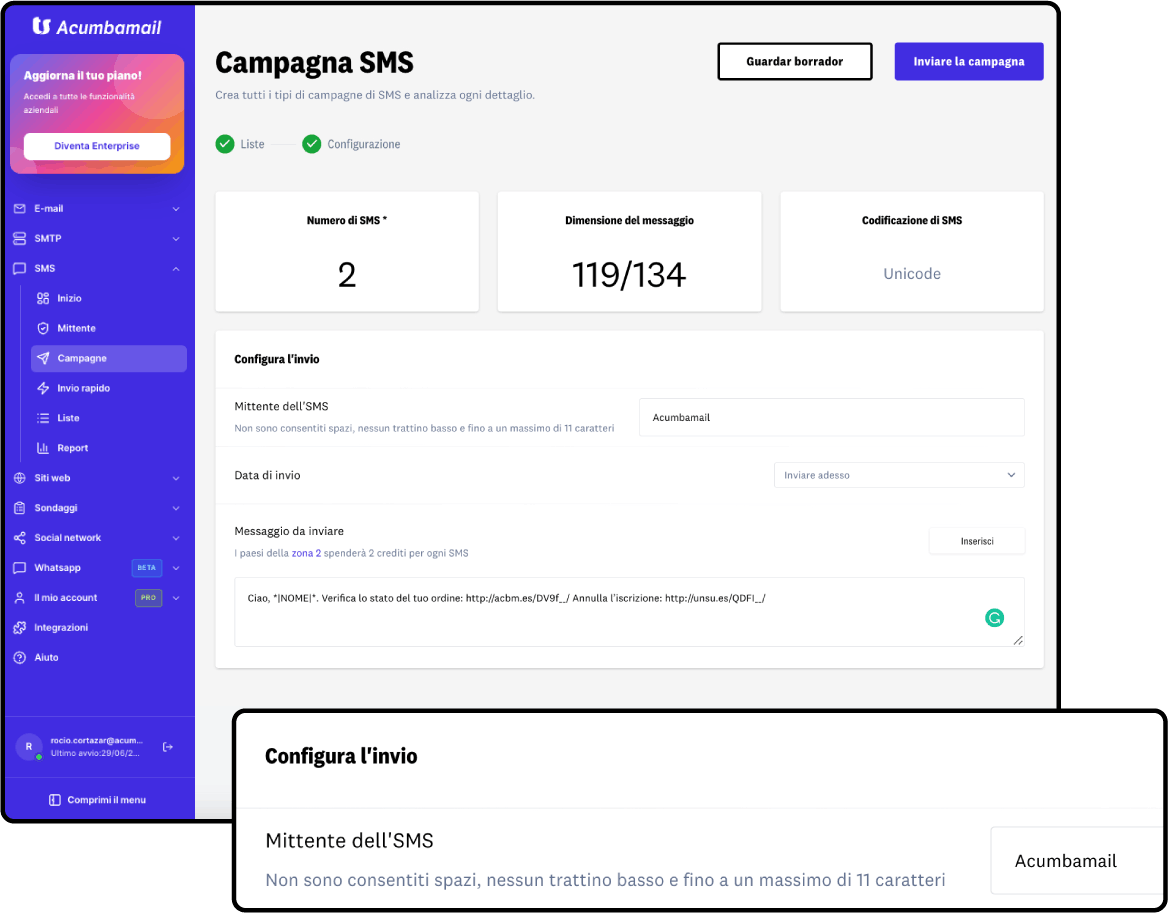Image resolution: width=1168 pixels, height=913 pixels.
Task: Open Integrazioni puzzle icon
Action: tap(20, 628)
